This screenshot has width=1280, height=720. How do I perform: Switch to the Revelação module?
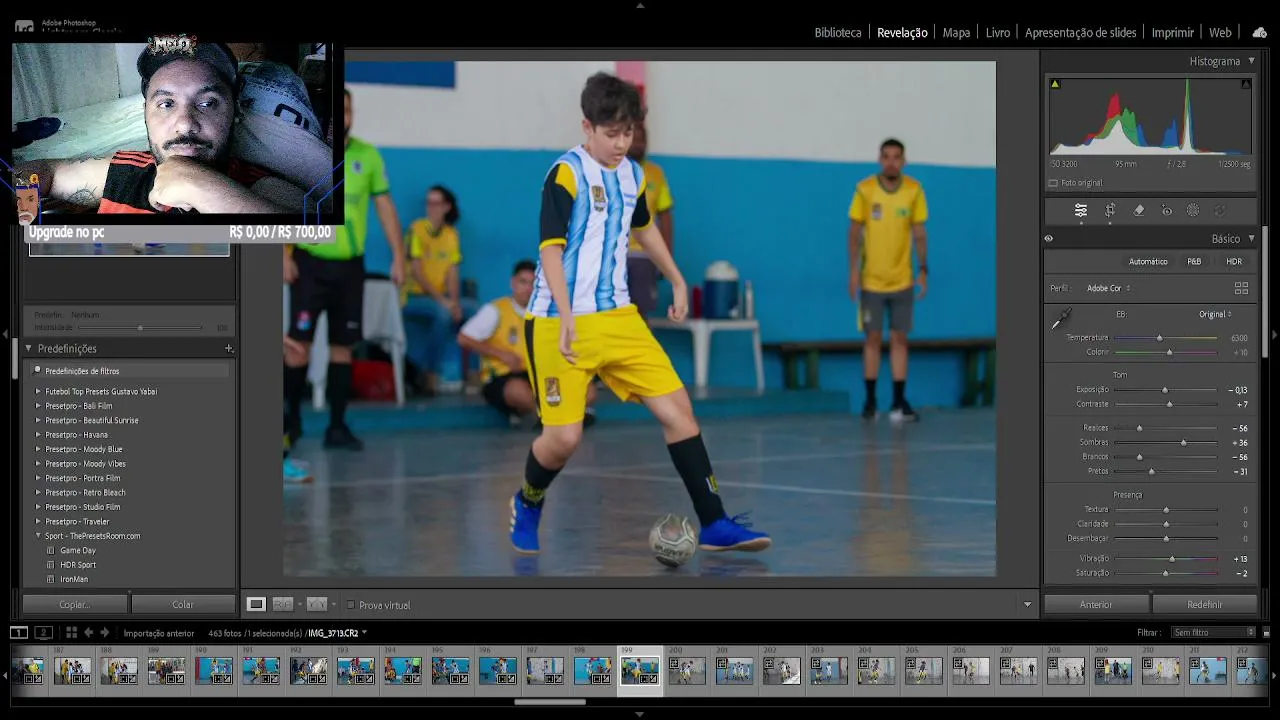902,33
